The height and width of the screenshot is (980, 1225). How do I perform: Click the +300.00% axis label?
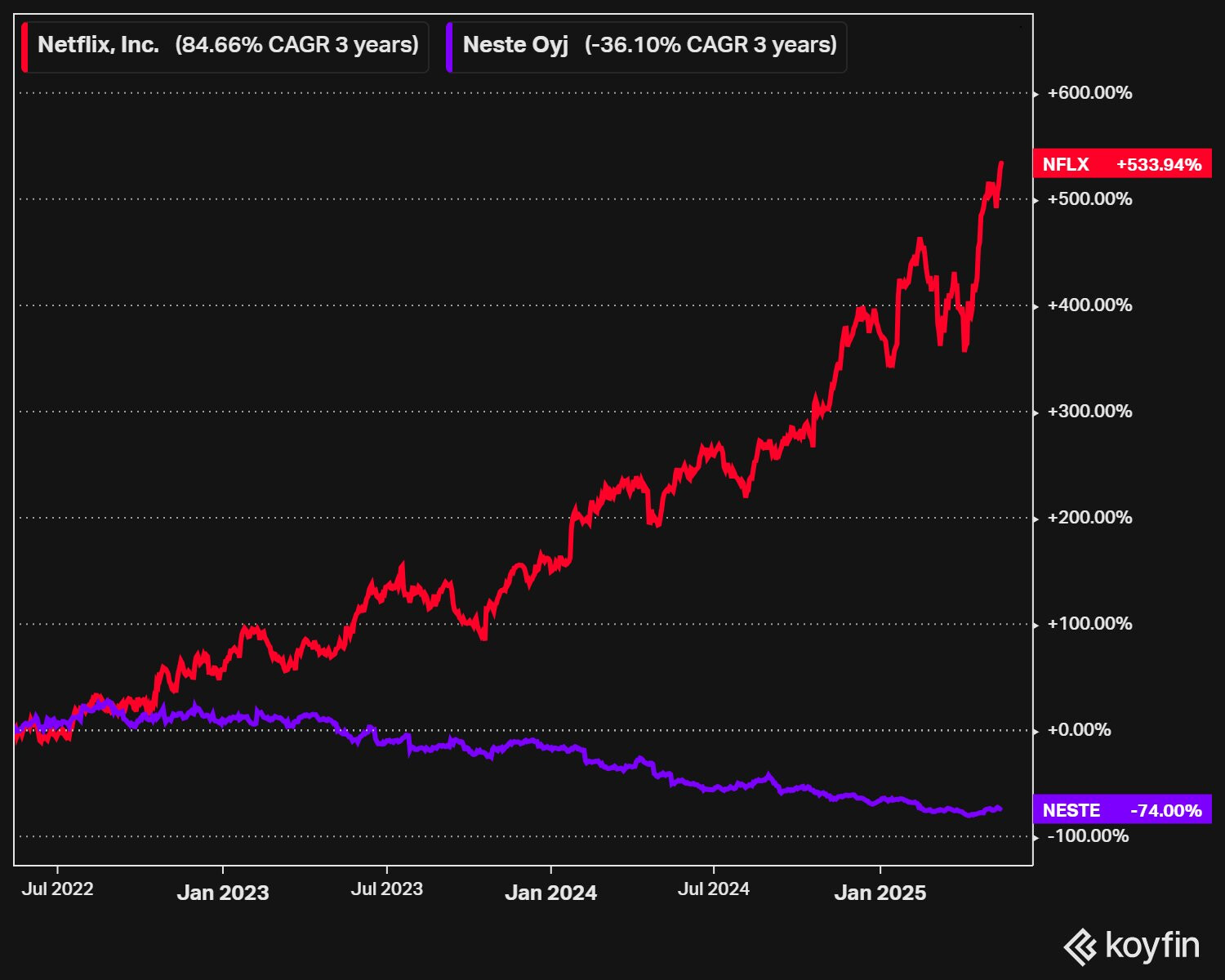(x=1089, y=412)
